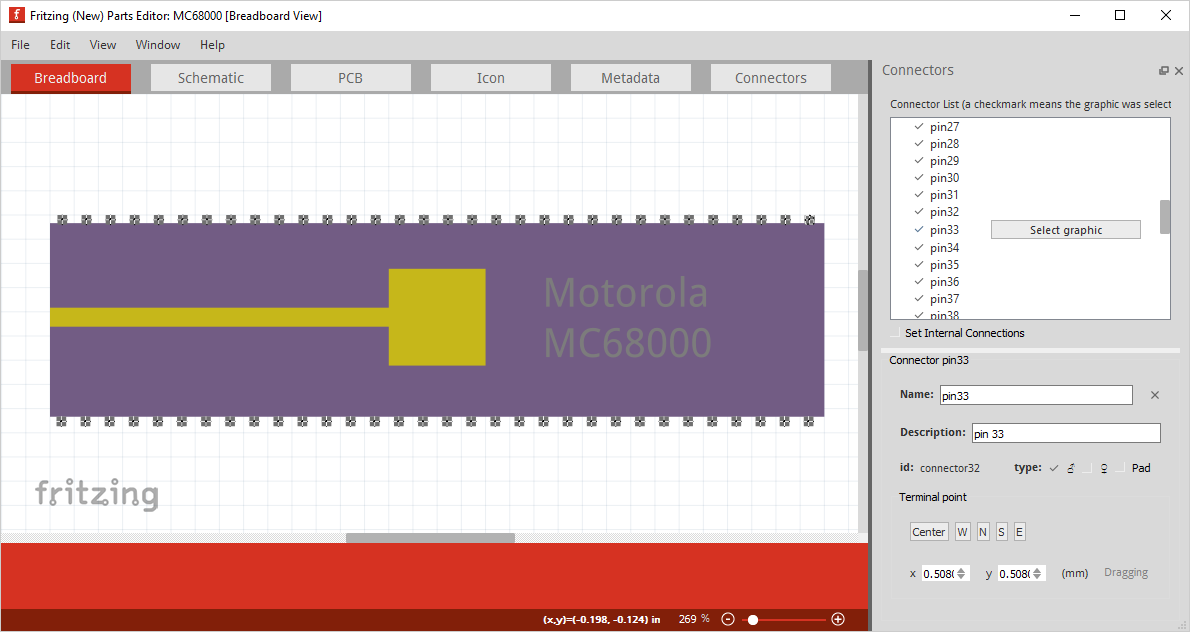The image size is (1190, 632).
Task: Switch to the Schematic tab
Action: click(x=210, y=77)
